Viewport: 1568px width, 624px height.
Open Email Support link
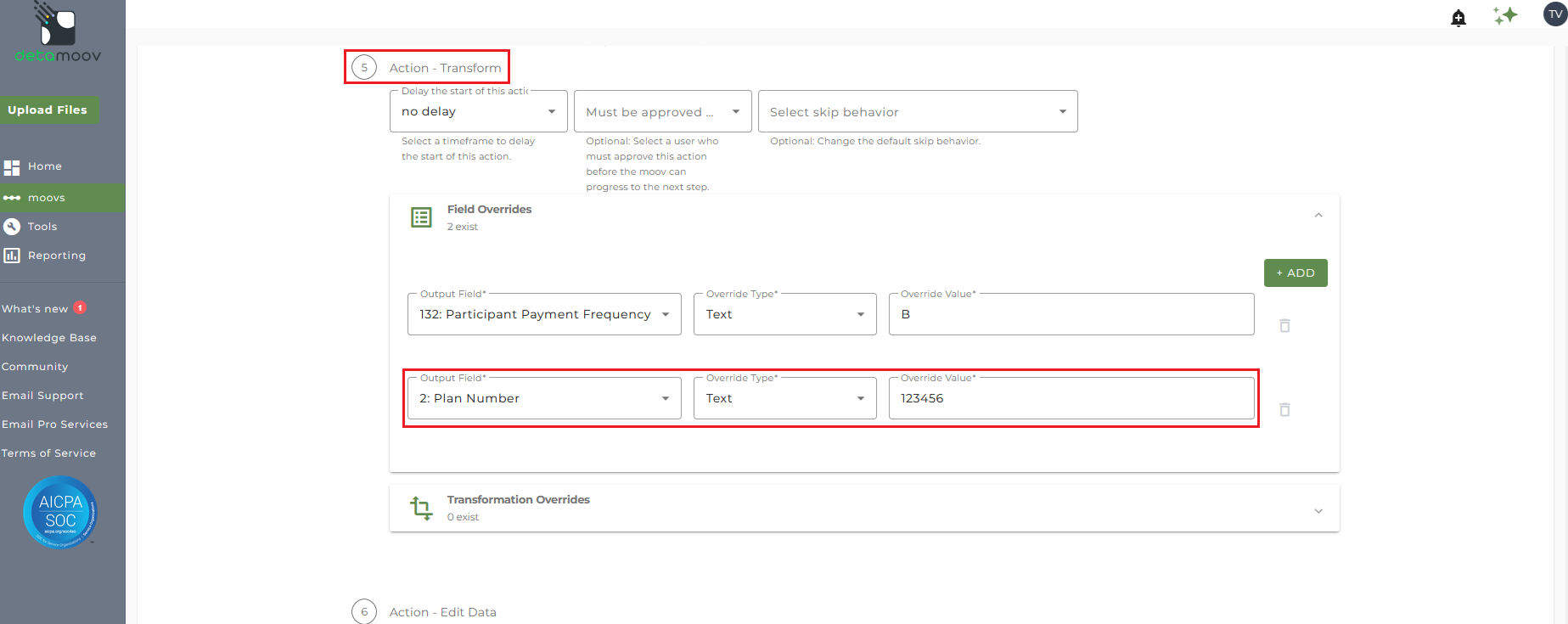click(x=42, y=396)
